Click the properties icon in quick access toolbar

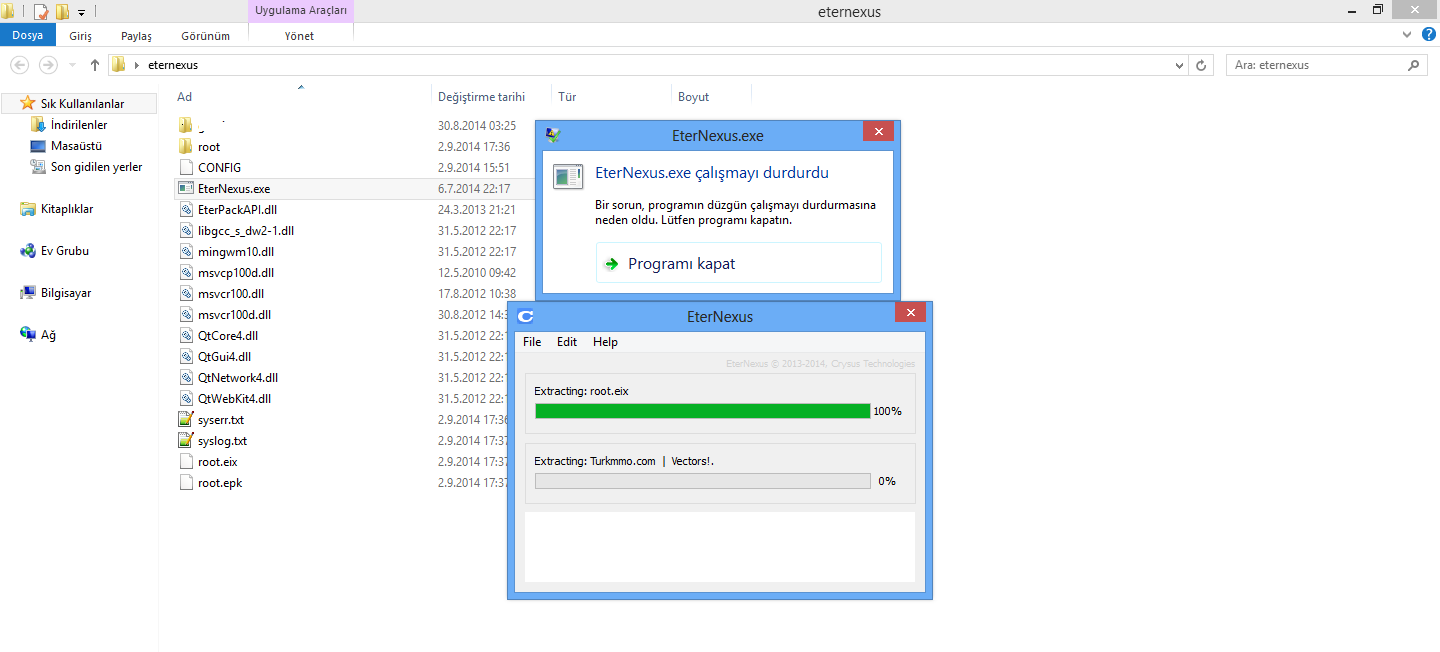click(41, 12)
